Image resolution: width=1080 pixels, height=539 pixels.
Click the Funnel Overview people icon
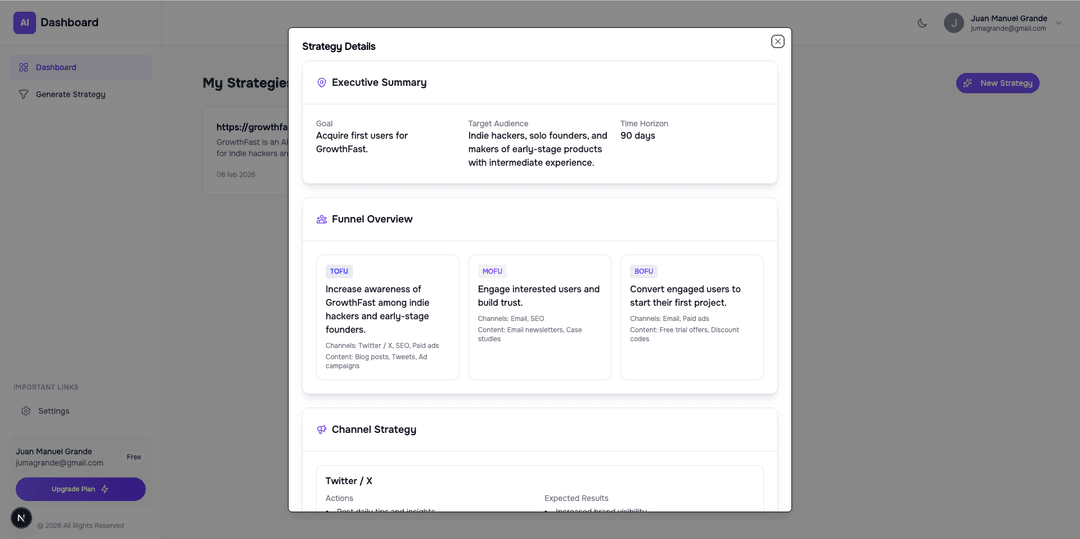pyautogui.click(x=322, y=219)
